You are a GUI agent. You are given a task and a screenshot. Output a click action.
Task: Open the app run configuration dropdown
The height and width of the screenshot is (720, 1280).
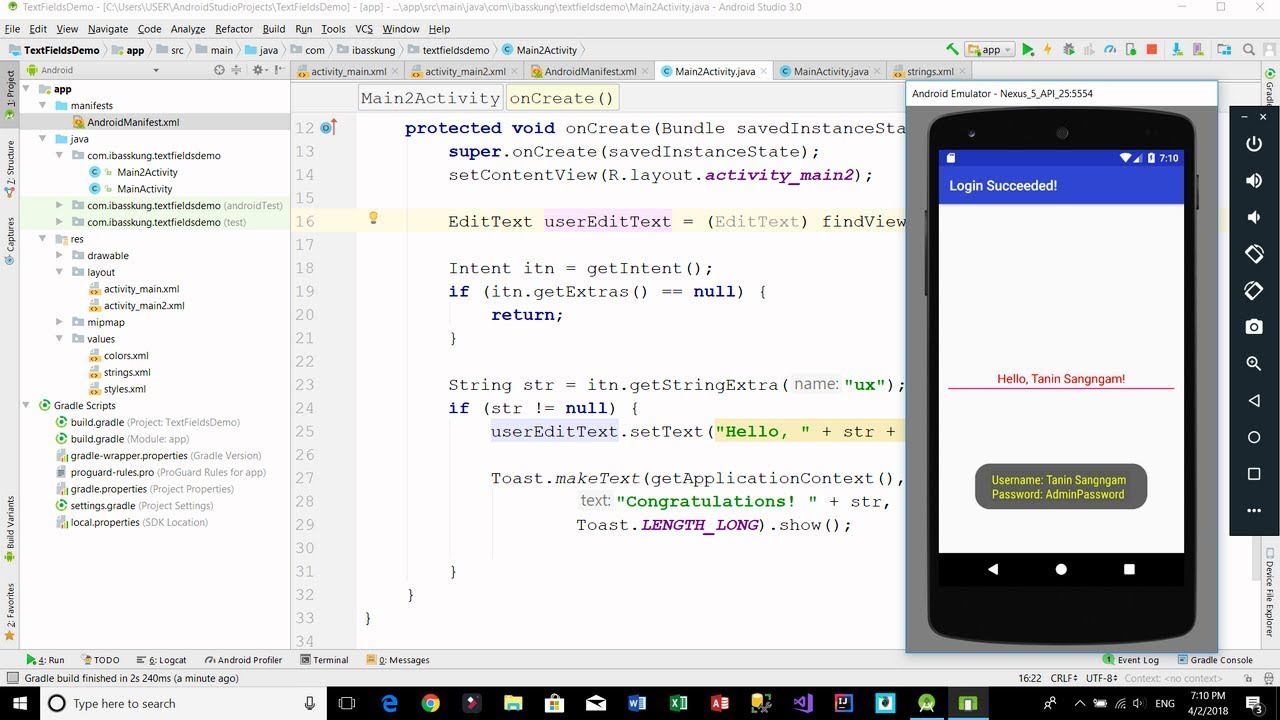[990, 49]
